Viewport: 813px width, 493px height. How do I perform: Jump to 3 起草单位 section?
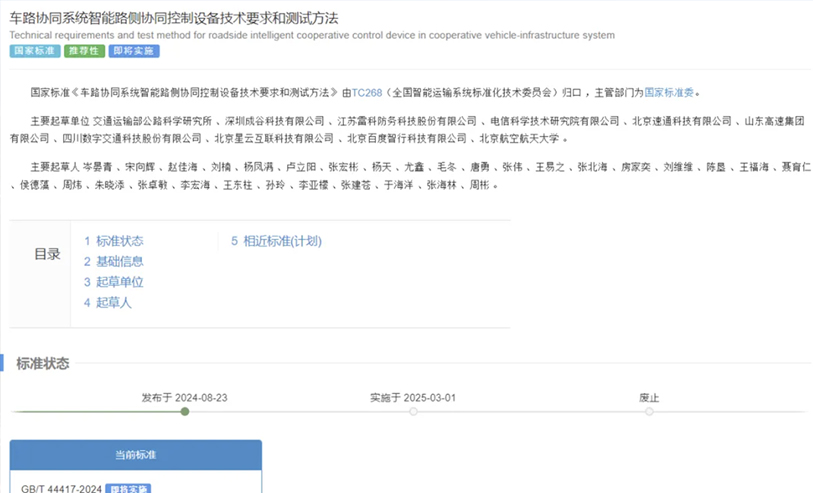114,282
